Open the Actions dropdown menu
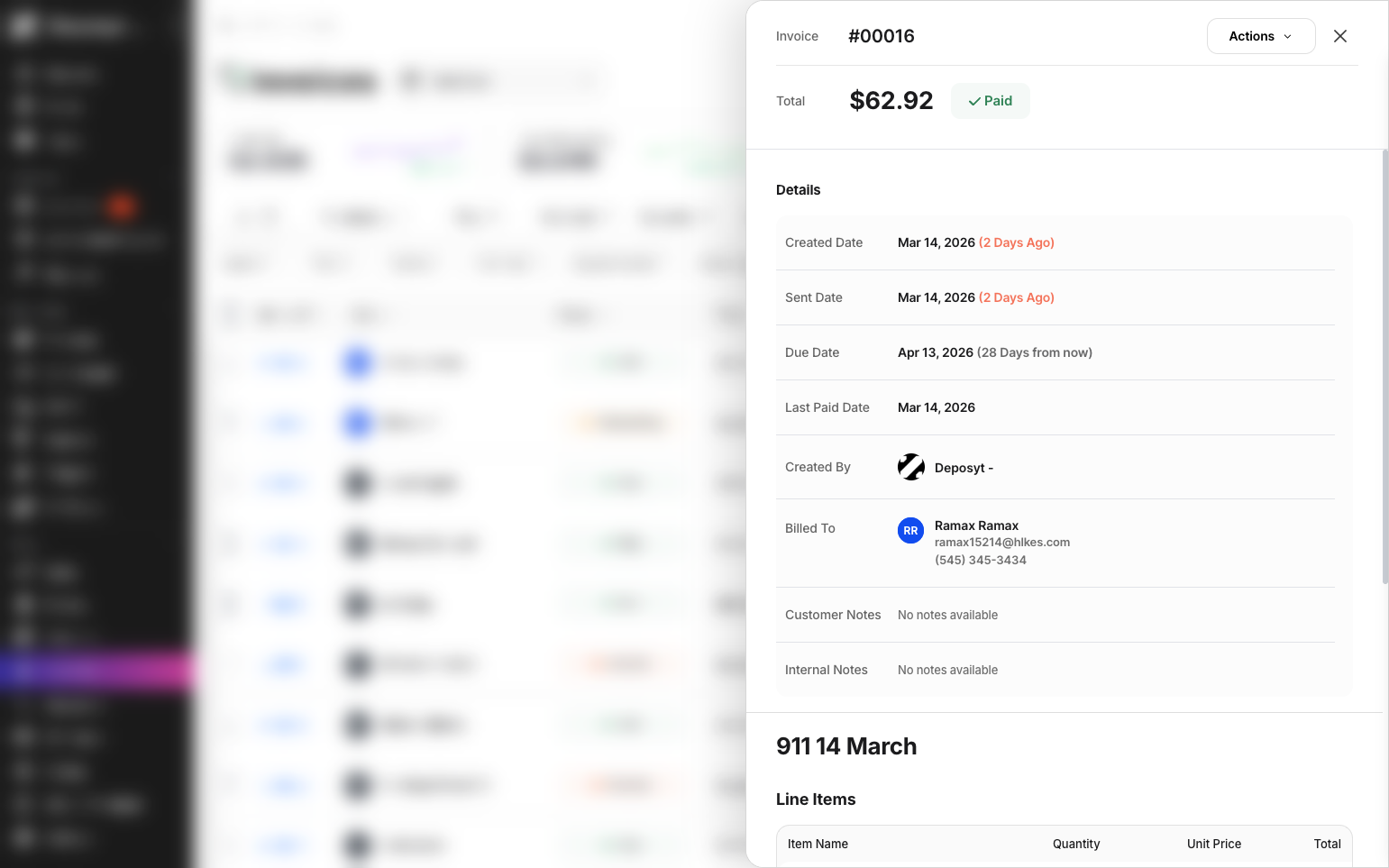Screen dimensions: 1389x868 point(1261,36)
